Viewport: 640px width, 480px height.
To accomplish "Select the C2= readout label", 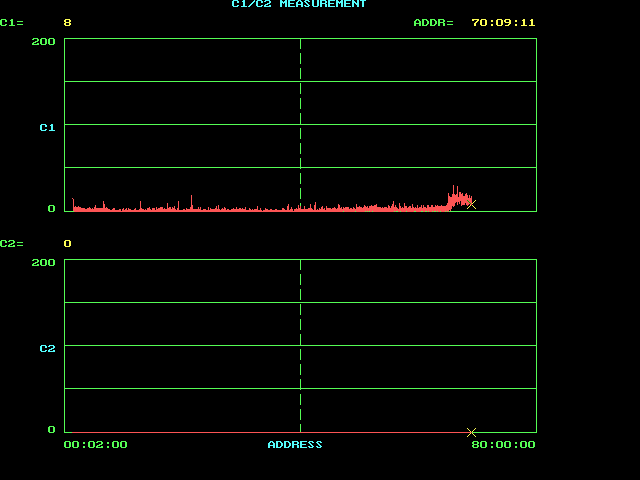I will coord(12,244).
